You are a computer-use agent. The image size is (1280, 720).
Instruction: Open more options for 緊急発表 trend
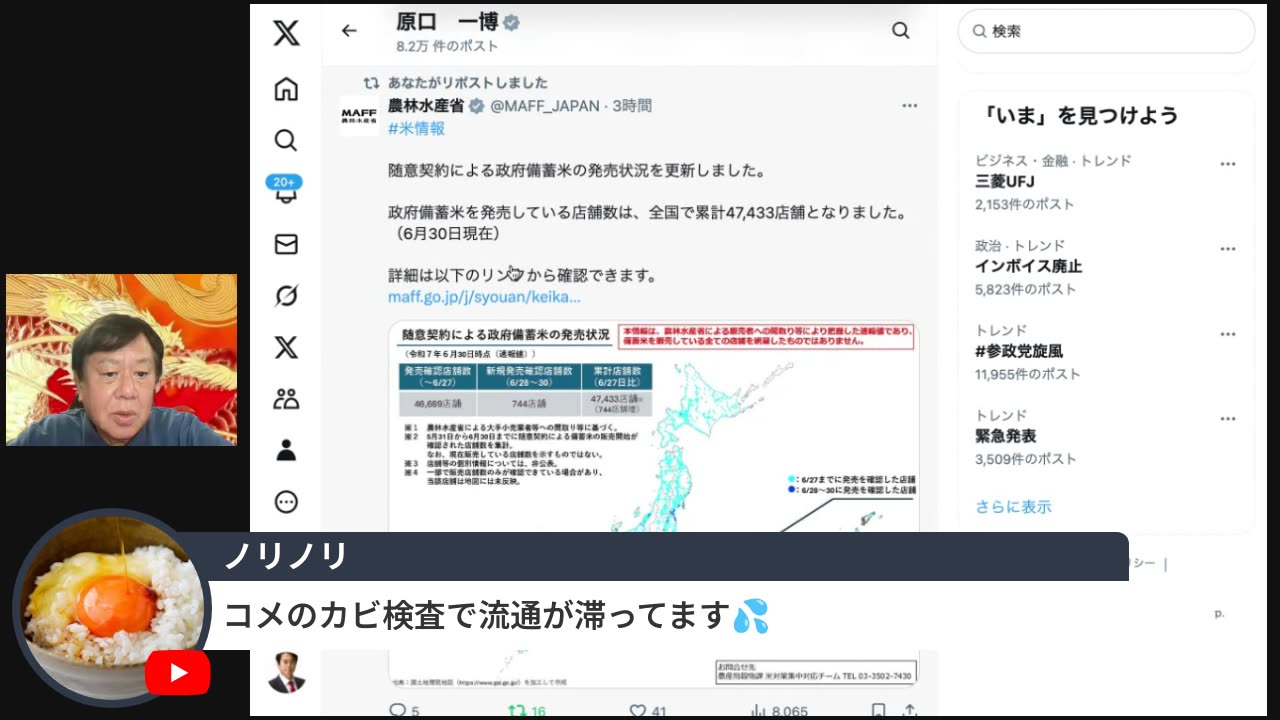click(x=1228, y=419)
